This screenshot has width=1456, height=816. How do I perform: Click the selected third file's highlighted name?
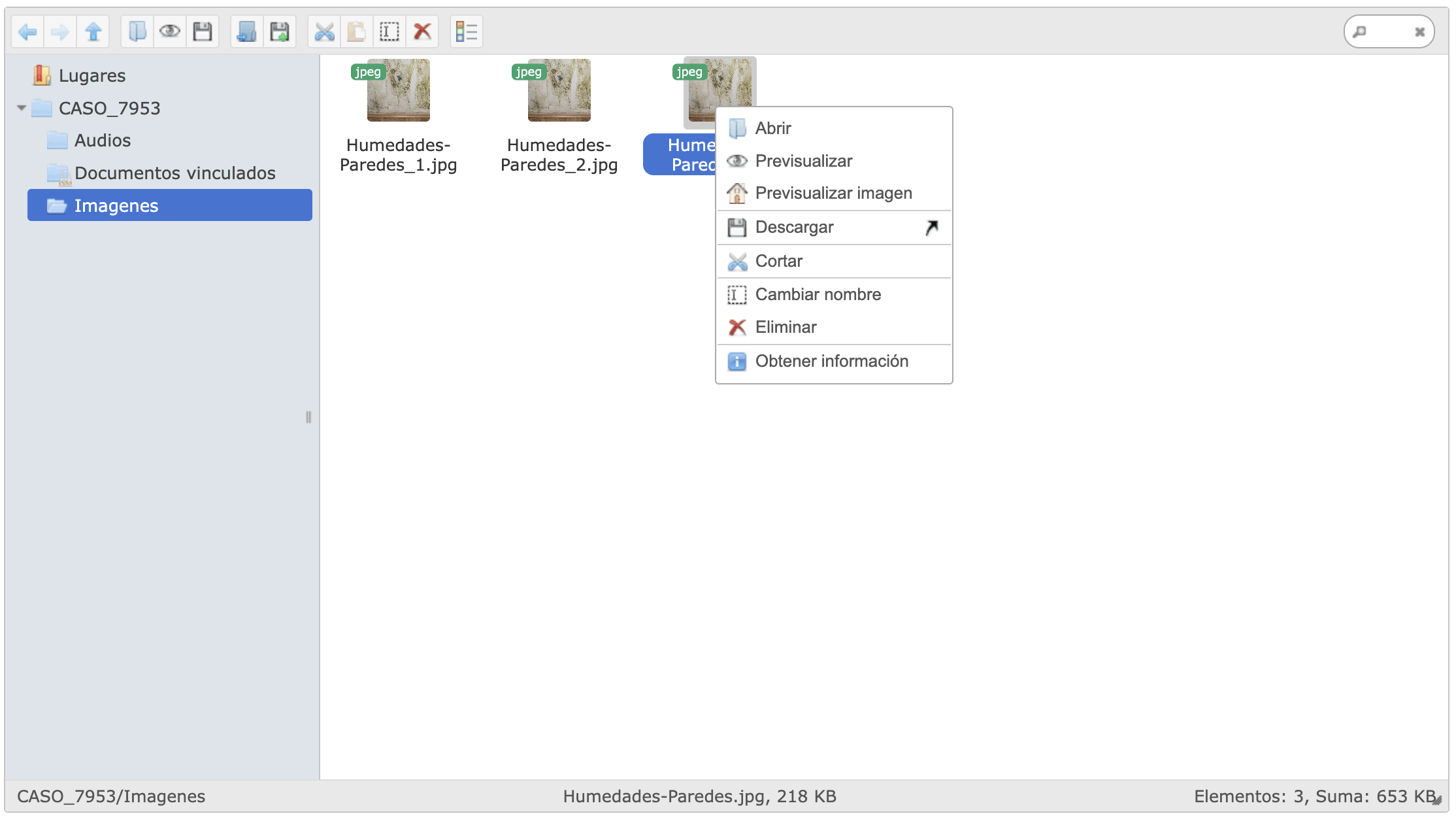click(x=680, y=155)
